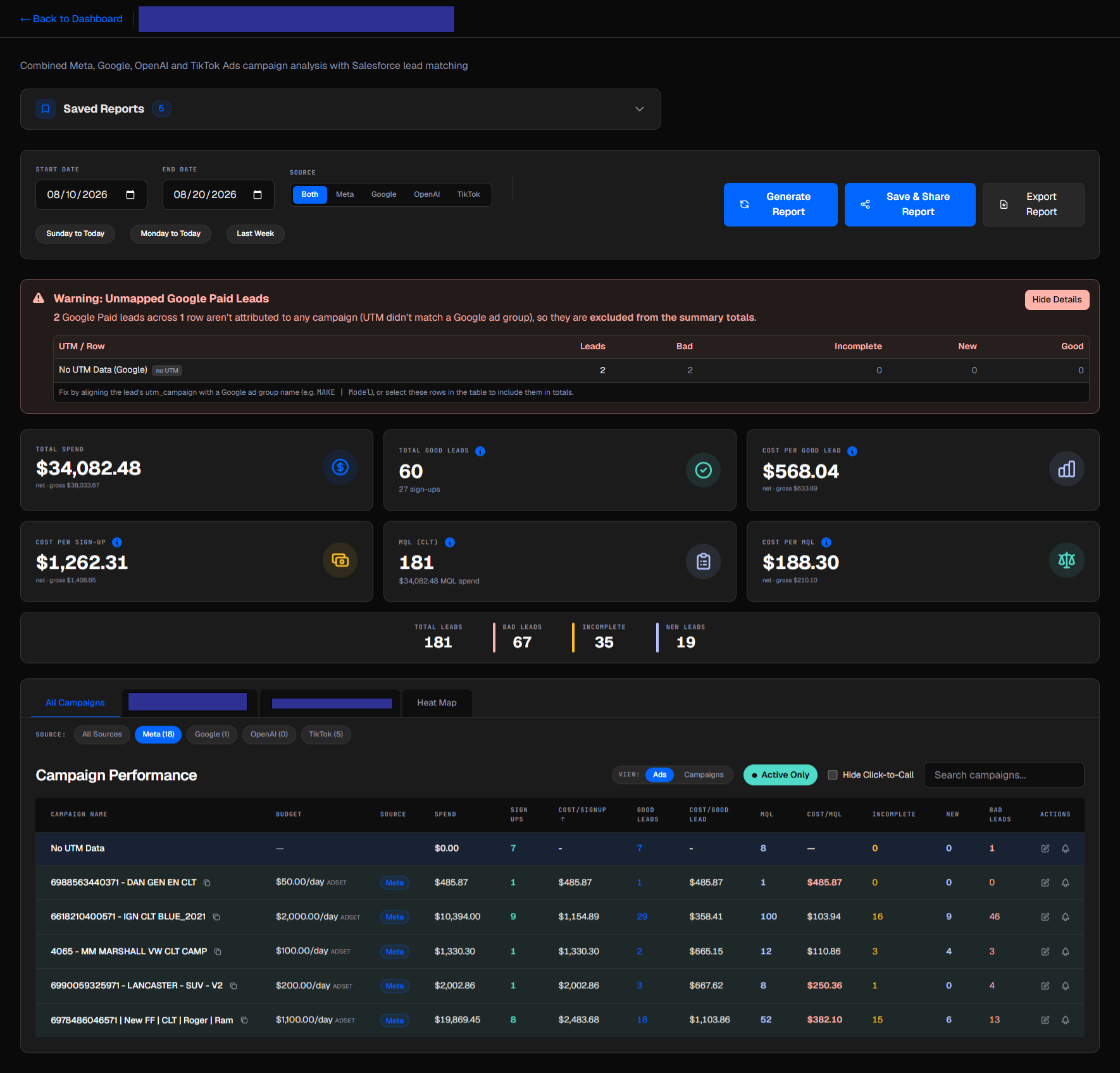
Task: Open the end date calendar picker
Action: tap(258, 195)
